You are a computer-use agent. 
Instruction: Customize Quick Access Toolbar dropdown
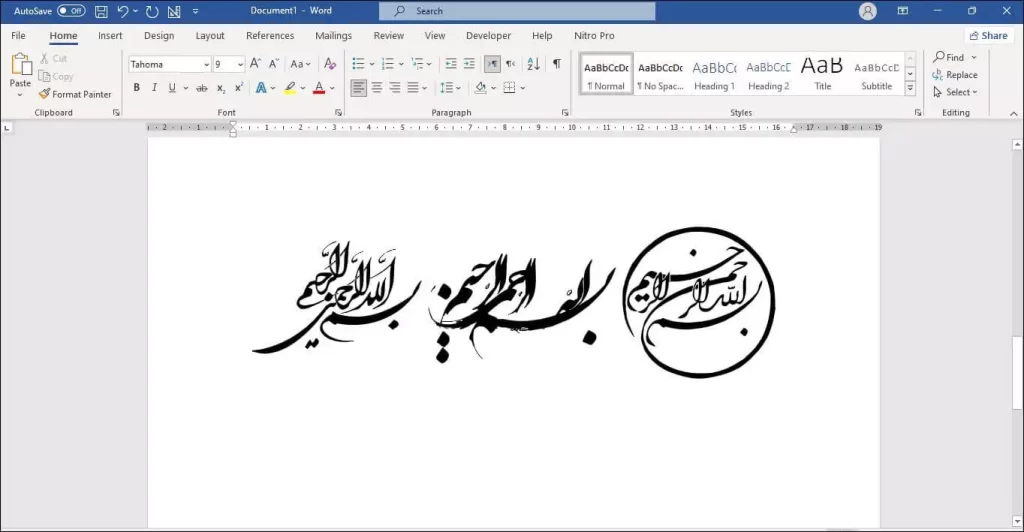coord(195,11)
